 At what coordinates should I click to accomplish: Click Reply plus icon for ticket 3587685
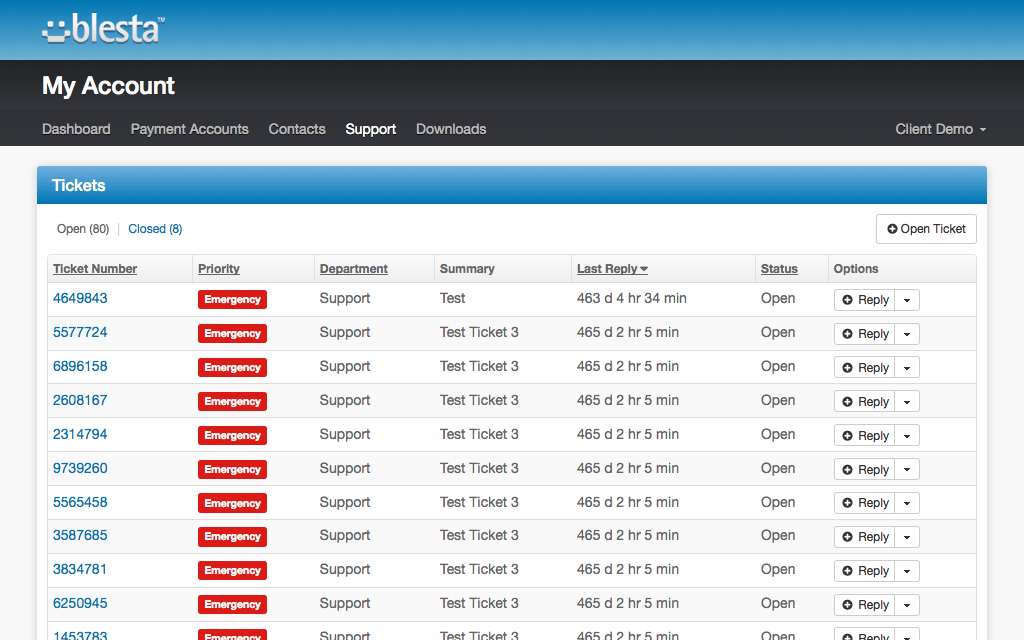tap(848, 537)
